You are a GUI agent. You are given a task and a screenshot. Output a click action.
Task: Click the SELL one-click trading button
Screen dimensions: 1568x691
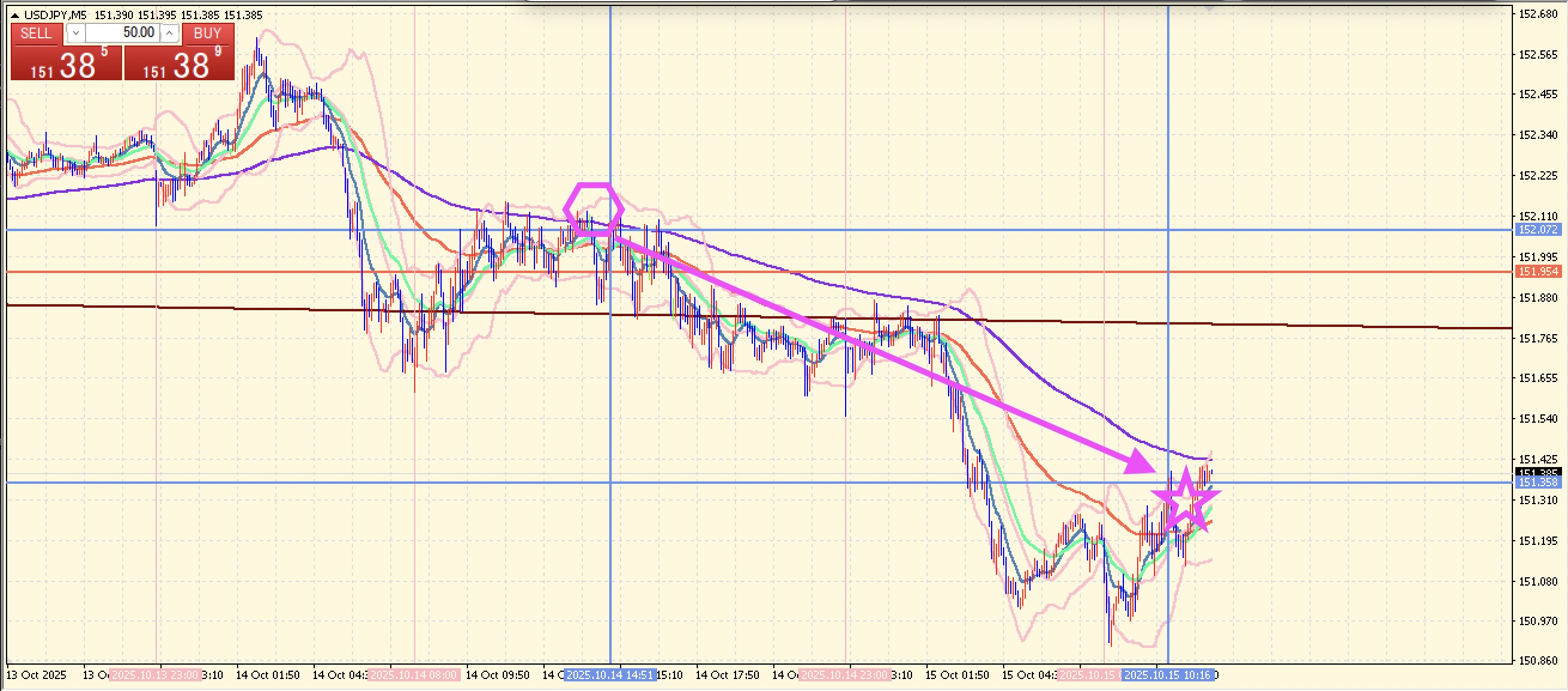pos(36,34)
